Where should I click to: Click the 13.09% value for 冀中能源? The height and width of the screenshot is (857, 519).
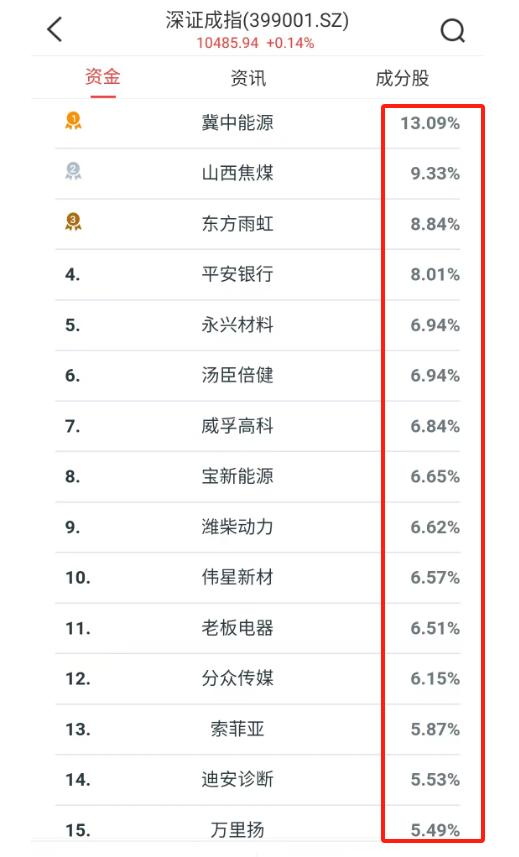pos(430,123)
